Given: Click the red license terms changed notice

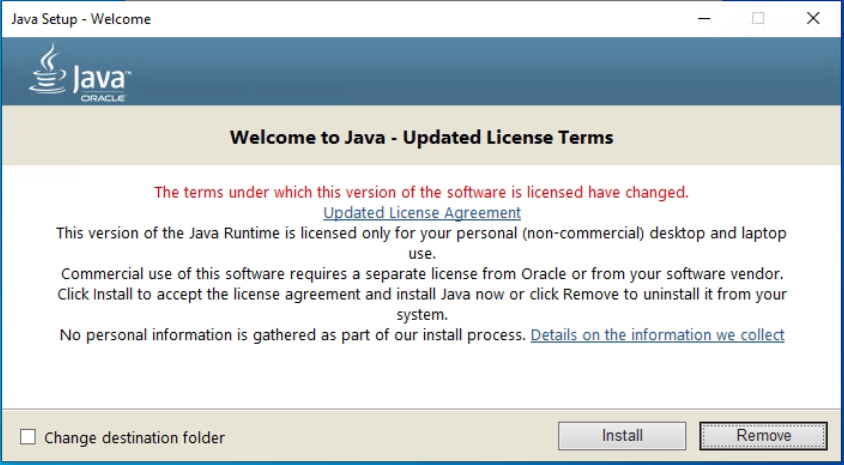Looking at the screenshot, I should coord(421,192).
